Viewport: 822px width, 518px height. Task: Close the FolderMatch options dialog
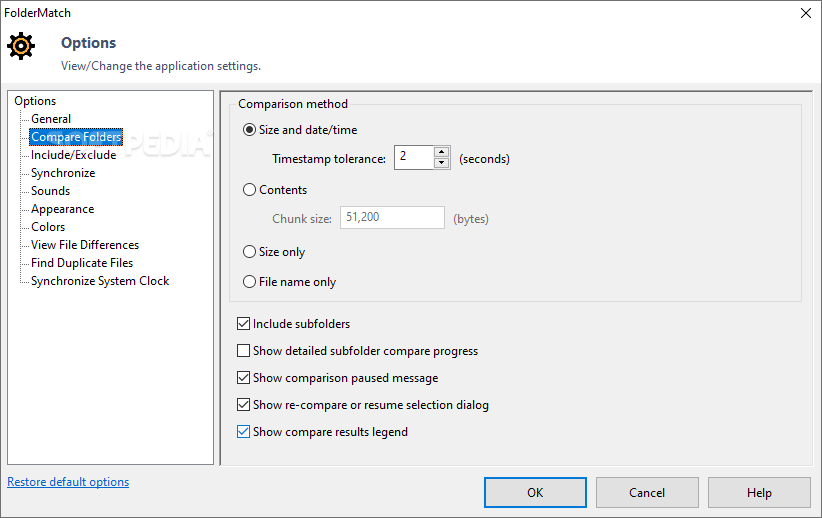[x=806, y=13]
